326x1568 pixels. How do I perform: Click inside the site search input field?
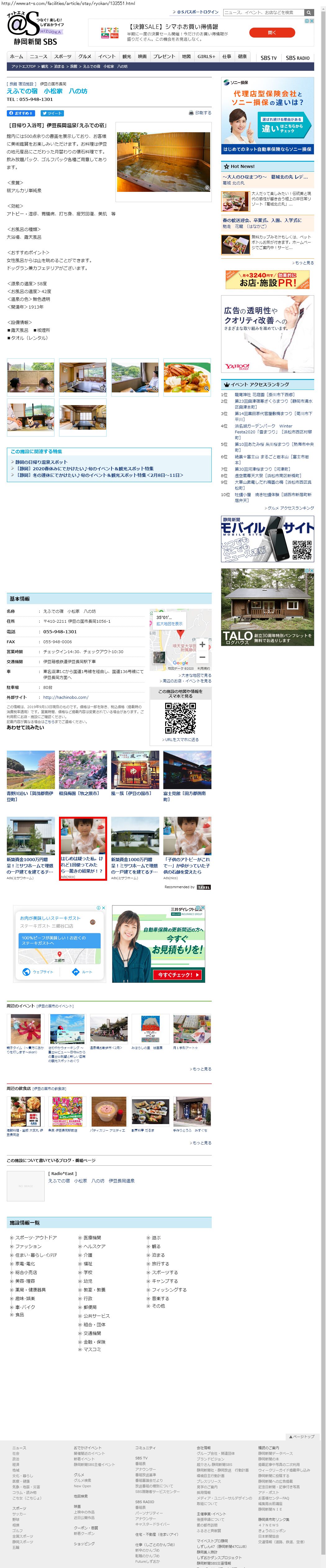pos(263,12)
